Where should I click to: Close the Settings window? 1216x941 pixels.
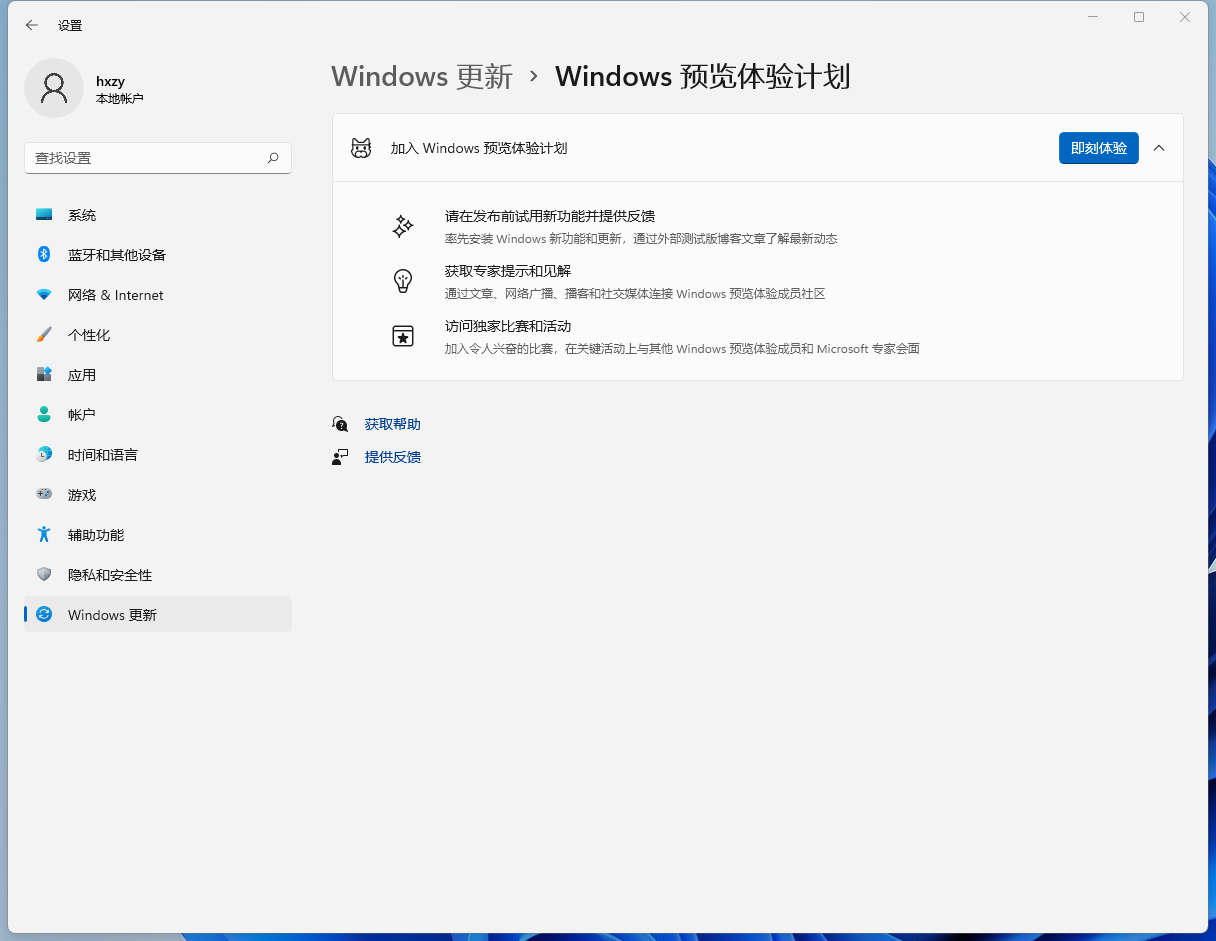coord(1185,17)
